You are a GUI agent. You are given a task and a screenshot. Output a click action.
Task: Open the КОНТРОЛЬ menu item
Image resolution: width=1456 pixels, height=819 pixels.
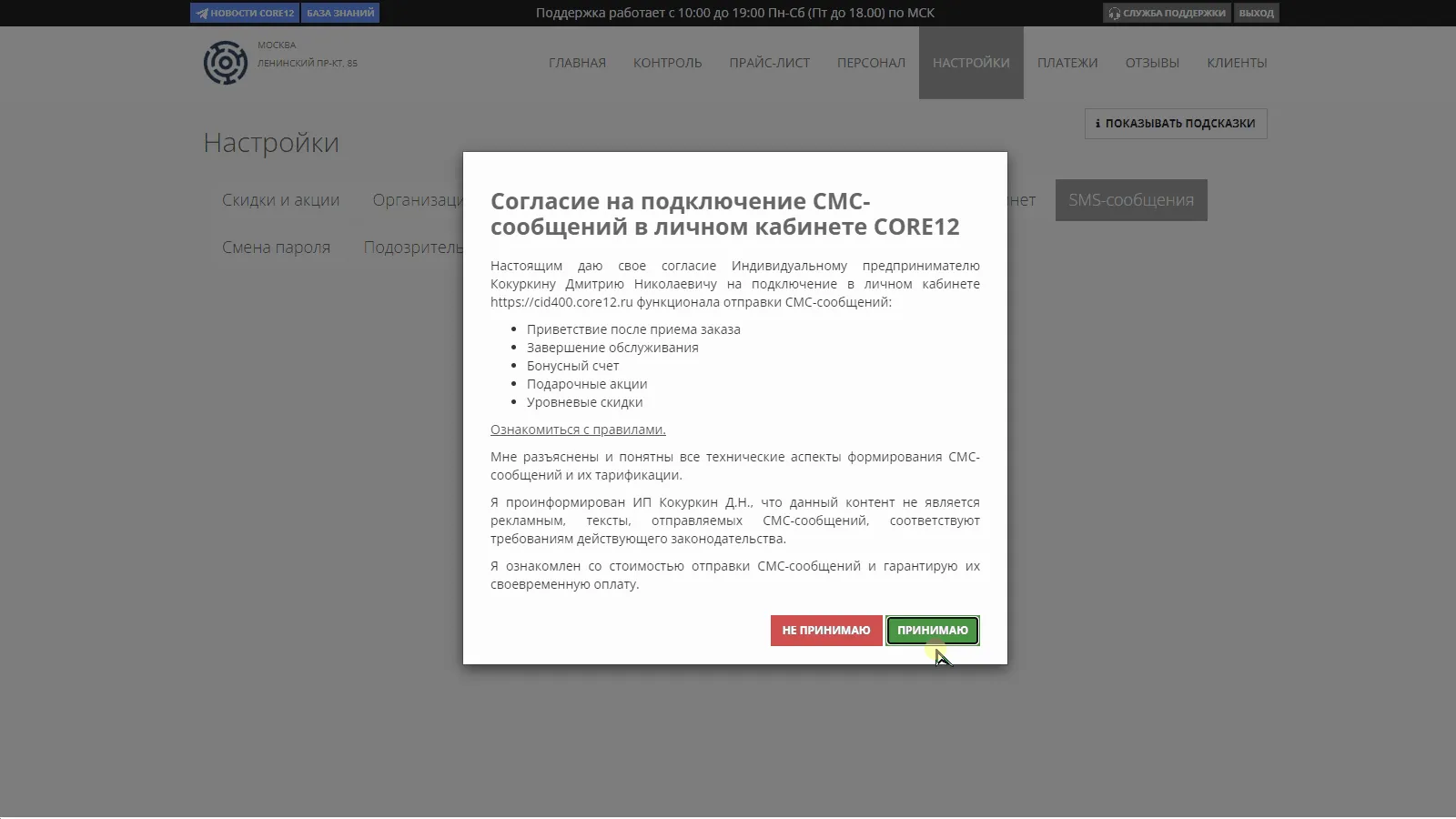click(668, 63)
